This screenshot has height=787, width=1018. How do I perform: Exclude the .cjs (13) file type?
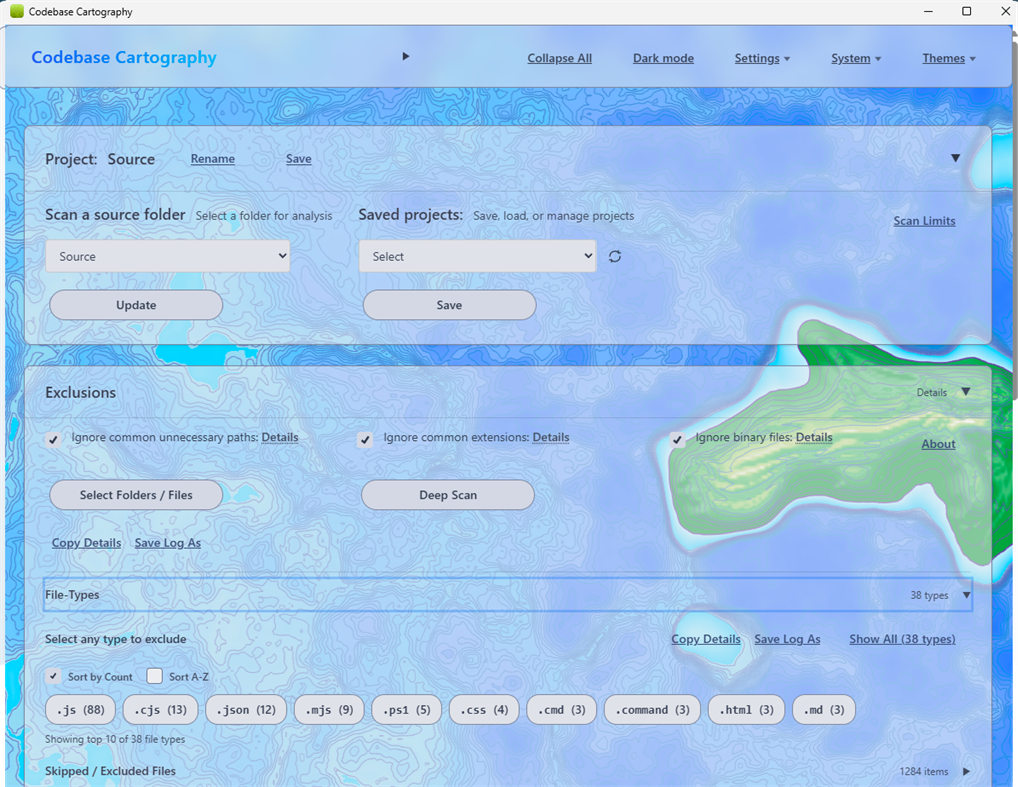click(x=160, y=710)
